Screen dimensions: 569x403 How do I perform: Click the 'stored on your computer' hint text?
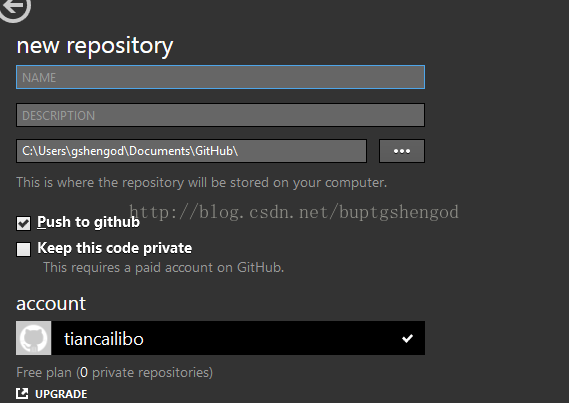pos(201,182)
